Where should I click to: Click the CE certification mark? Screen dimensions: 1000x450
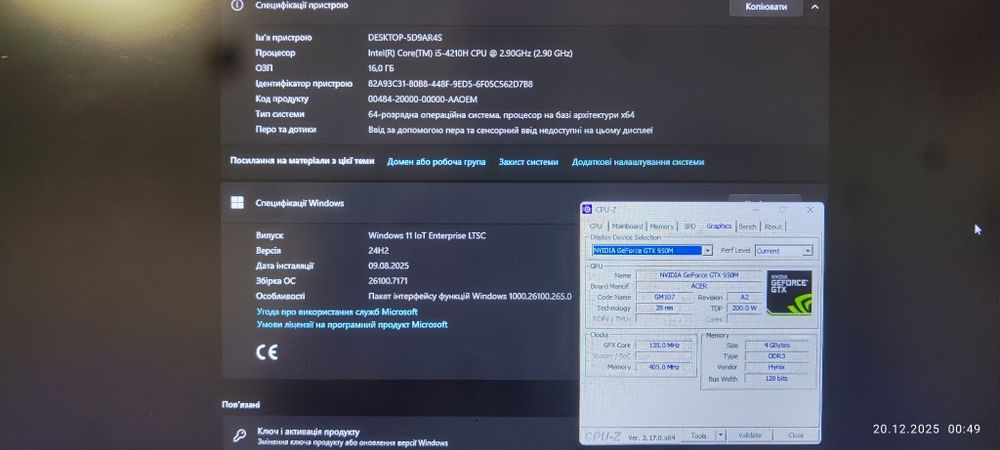(267, 352)
